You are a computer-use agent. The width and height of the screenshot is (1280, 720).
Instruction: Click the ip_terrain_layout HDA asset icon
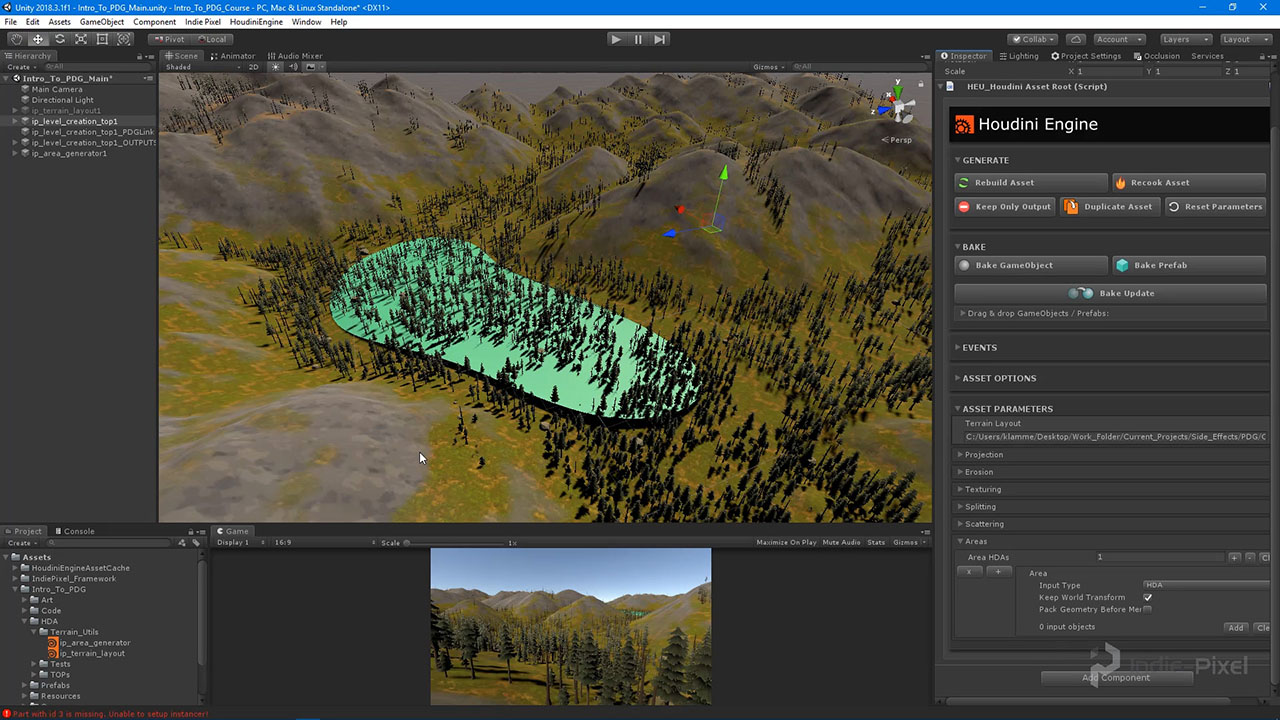click(53, 653)
